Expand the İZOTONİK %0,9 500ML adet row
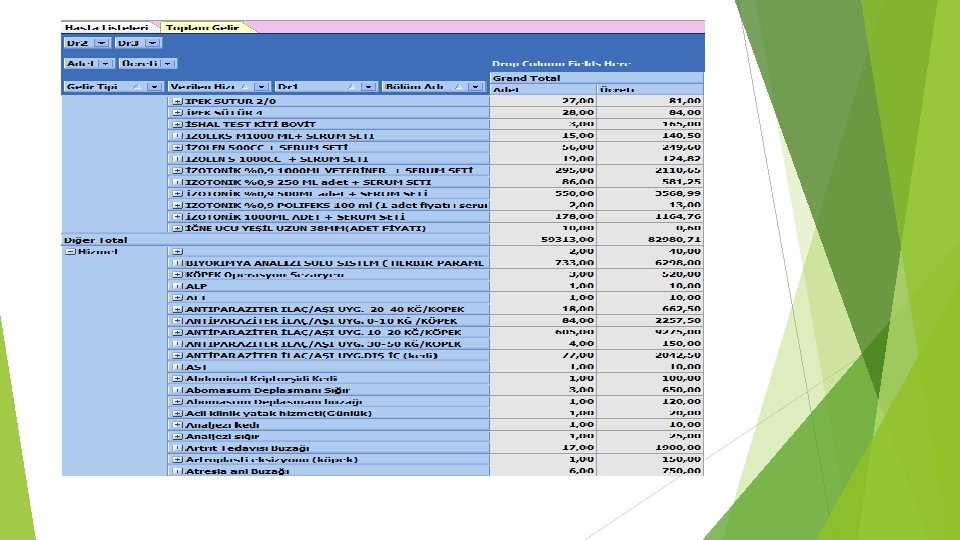Image resolution: width=960 pixels, height=540 pixels. 177,193
